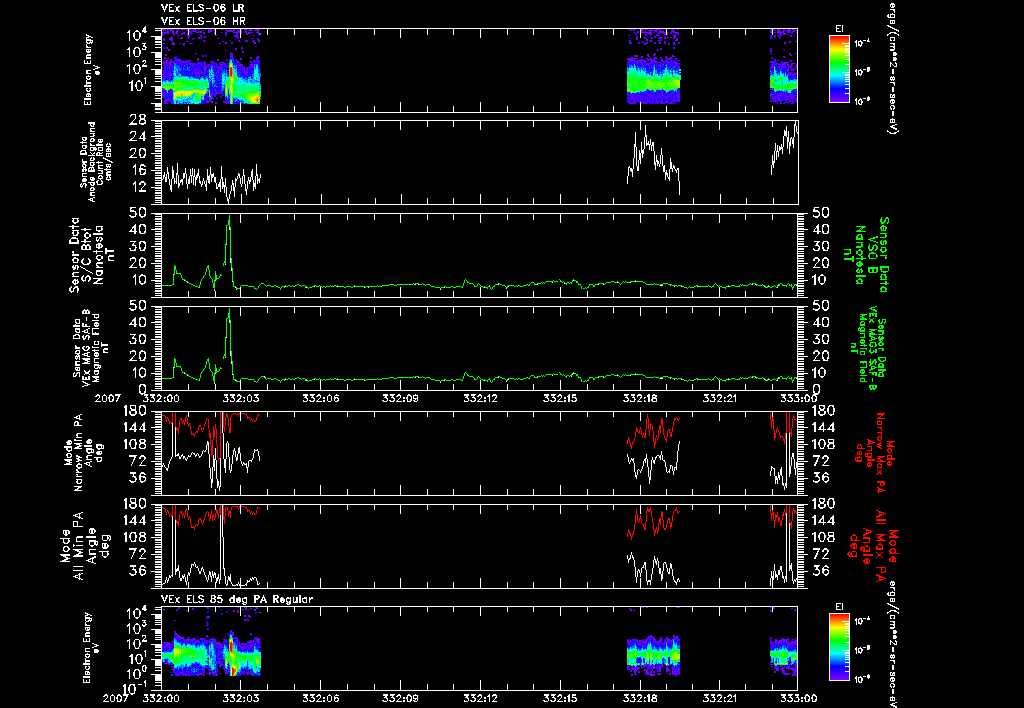
Task: Click the 85 deg PA spectrogram segment near 332:18
Action: [653, 654]
